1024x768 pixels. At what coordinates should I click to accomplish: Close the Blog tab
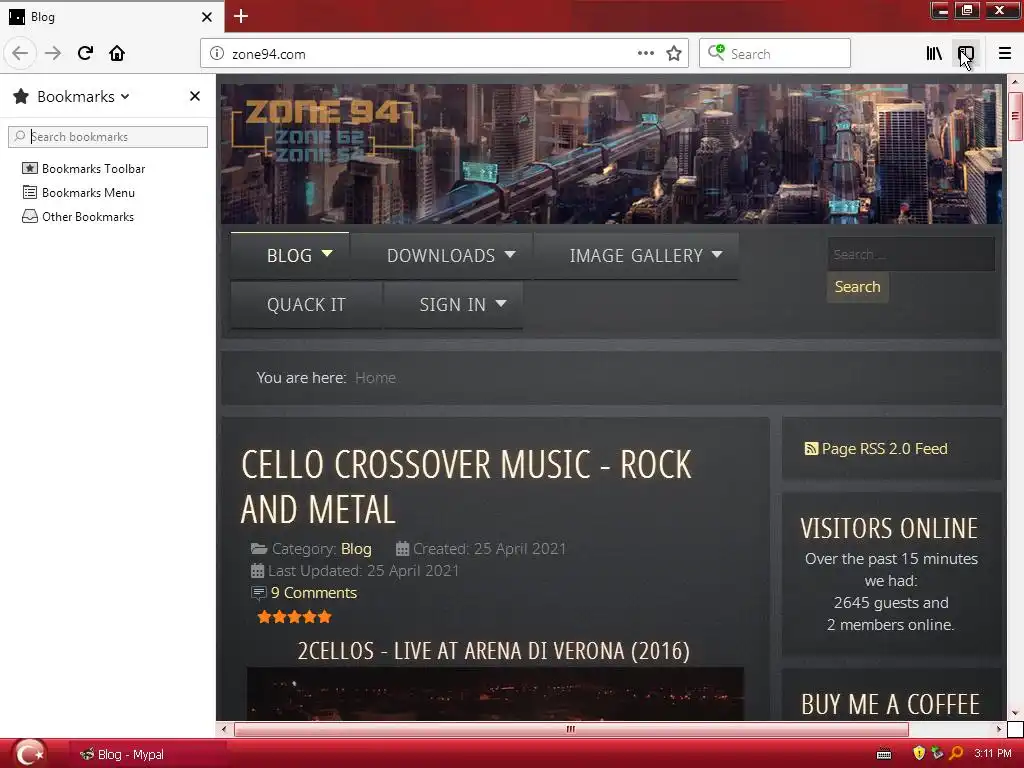[207, 17]
